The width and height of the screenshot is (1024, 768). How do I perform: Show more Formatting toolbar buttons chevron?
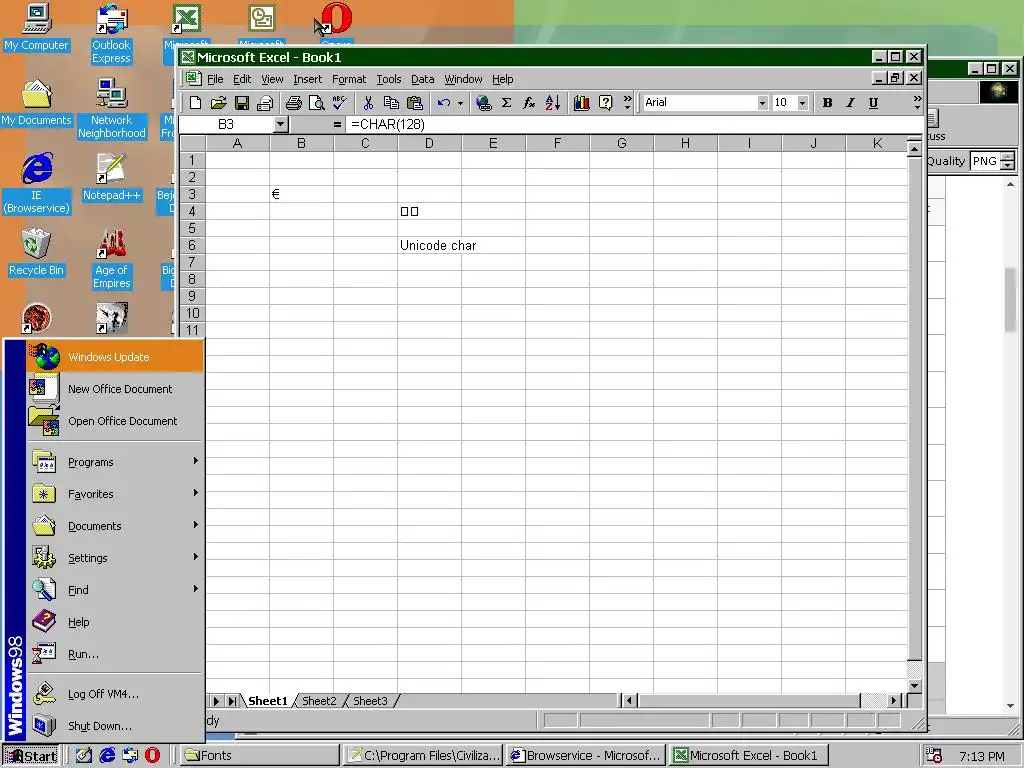tap(917, 103)
